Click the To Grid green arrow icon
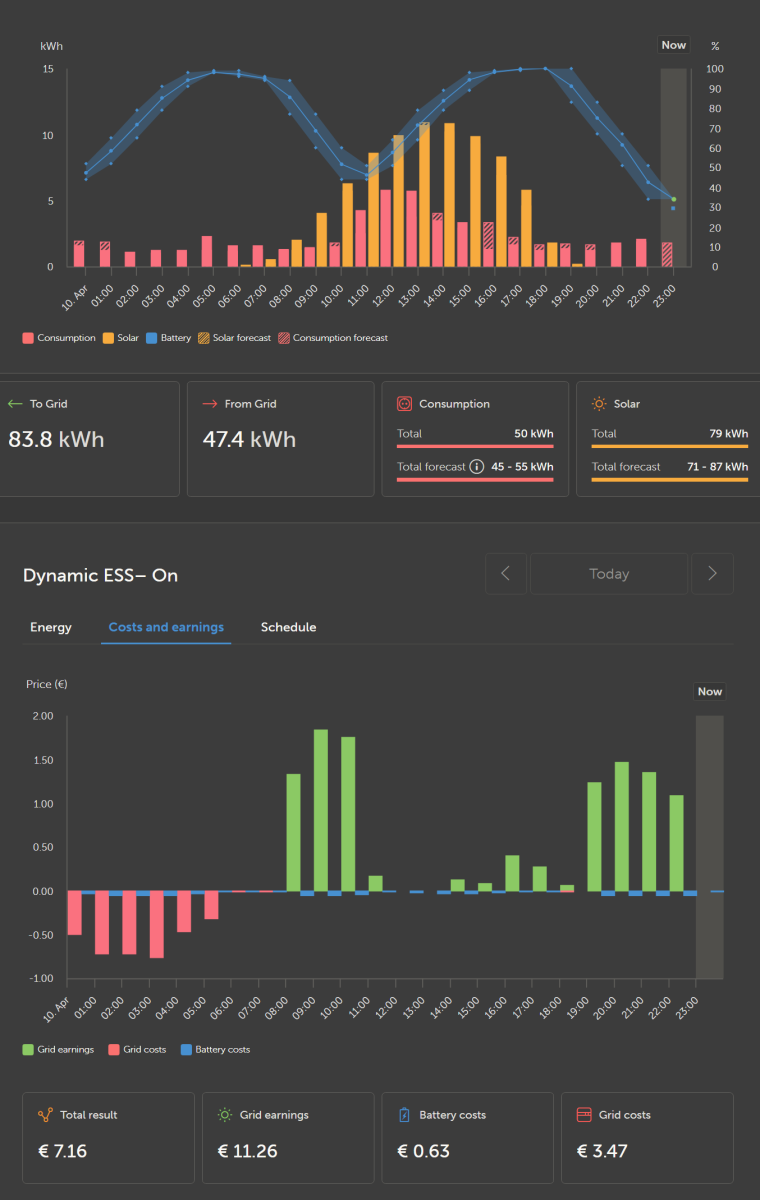Screen dimensions: 760x1200 tap(15, 404)
